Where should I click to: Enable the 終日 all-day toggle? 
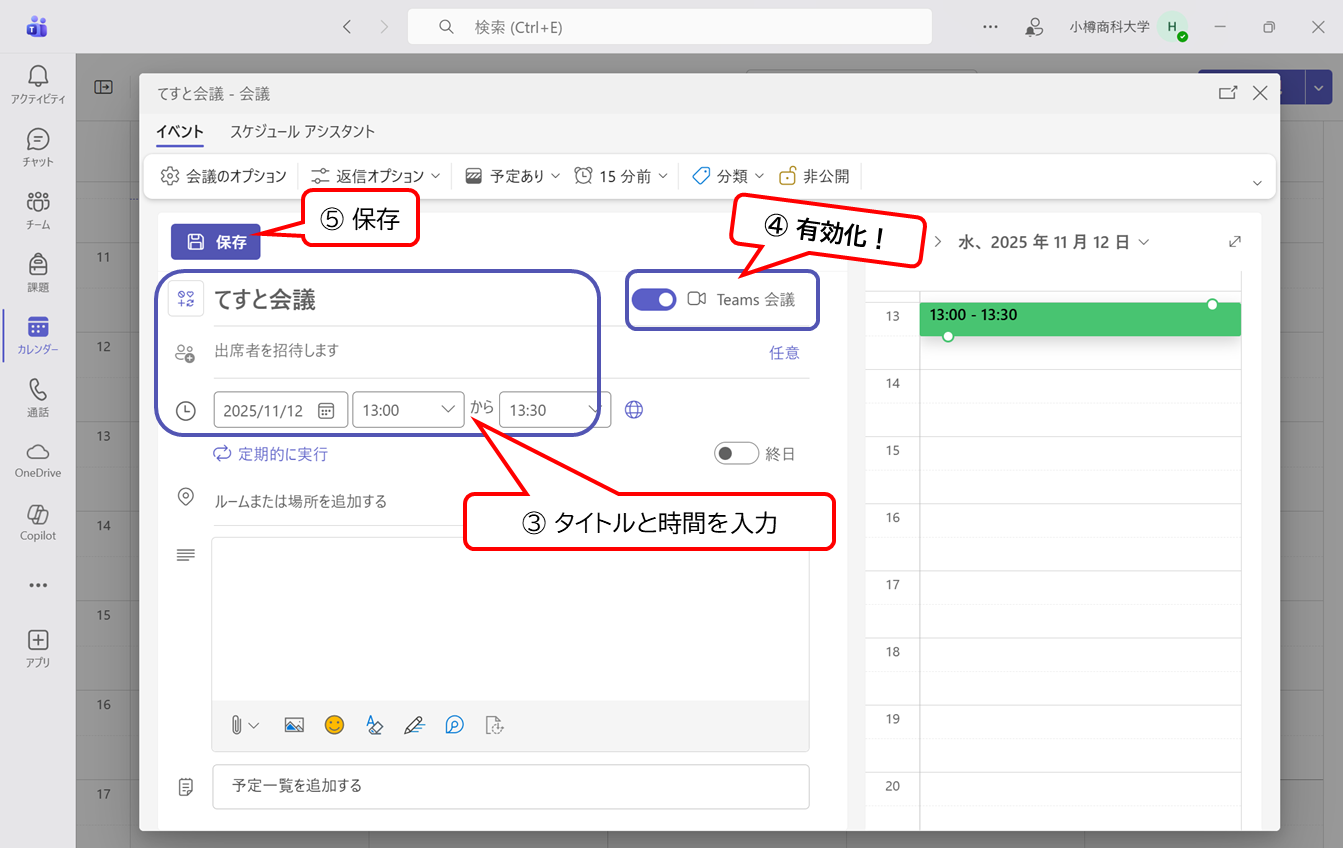(x=736, y=454)
